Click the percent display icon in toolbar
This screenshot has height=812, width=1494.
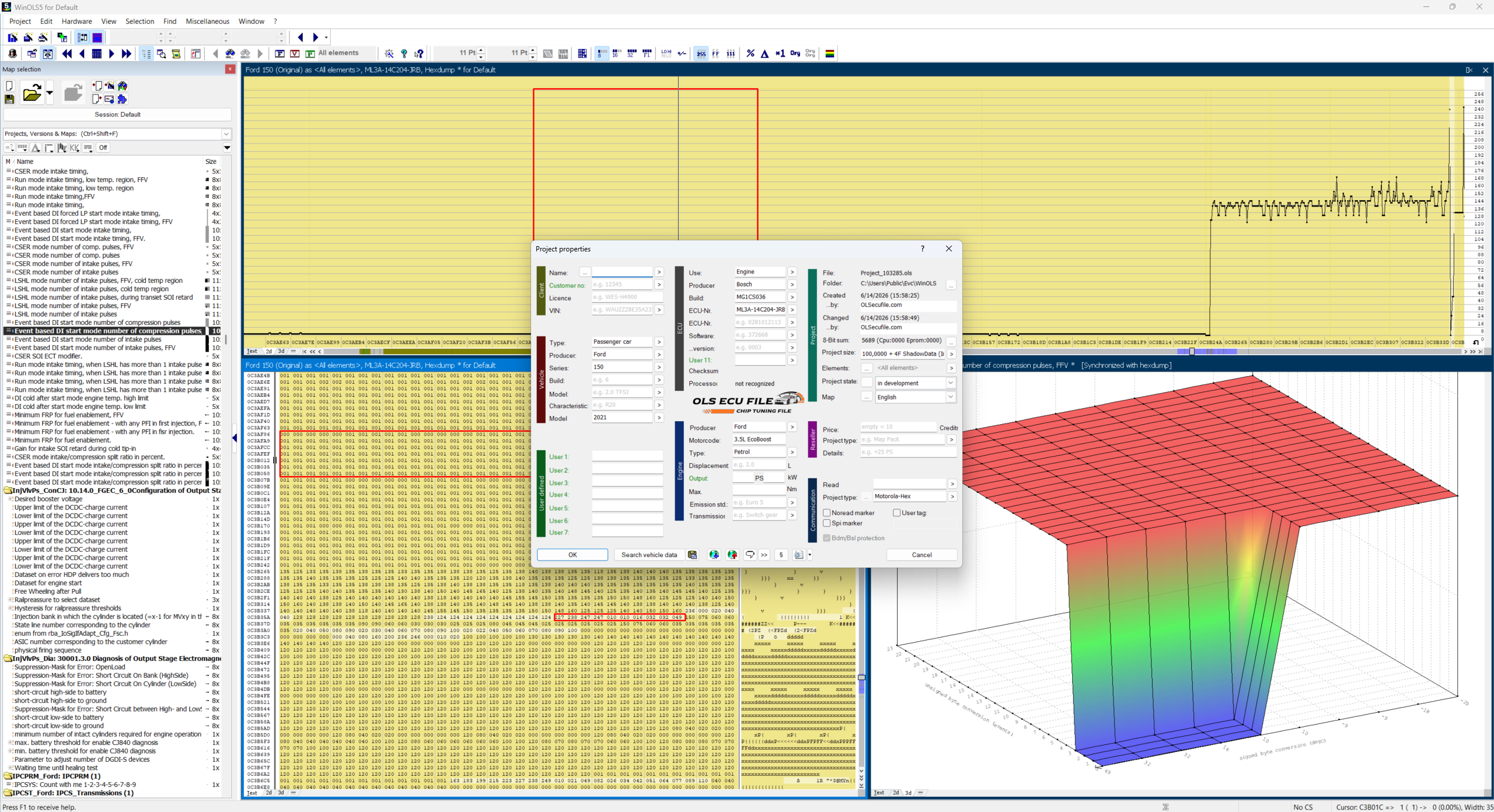(750, 54)
